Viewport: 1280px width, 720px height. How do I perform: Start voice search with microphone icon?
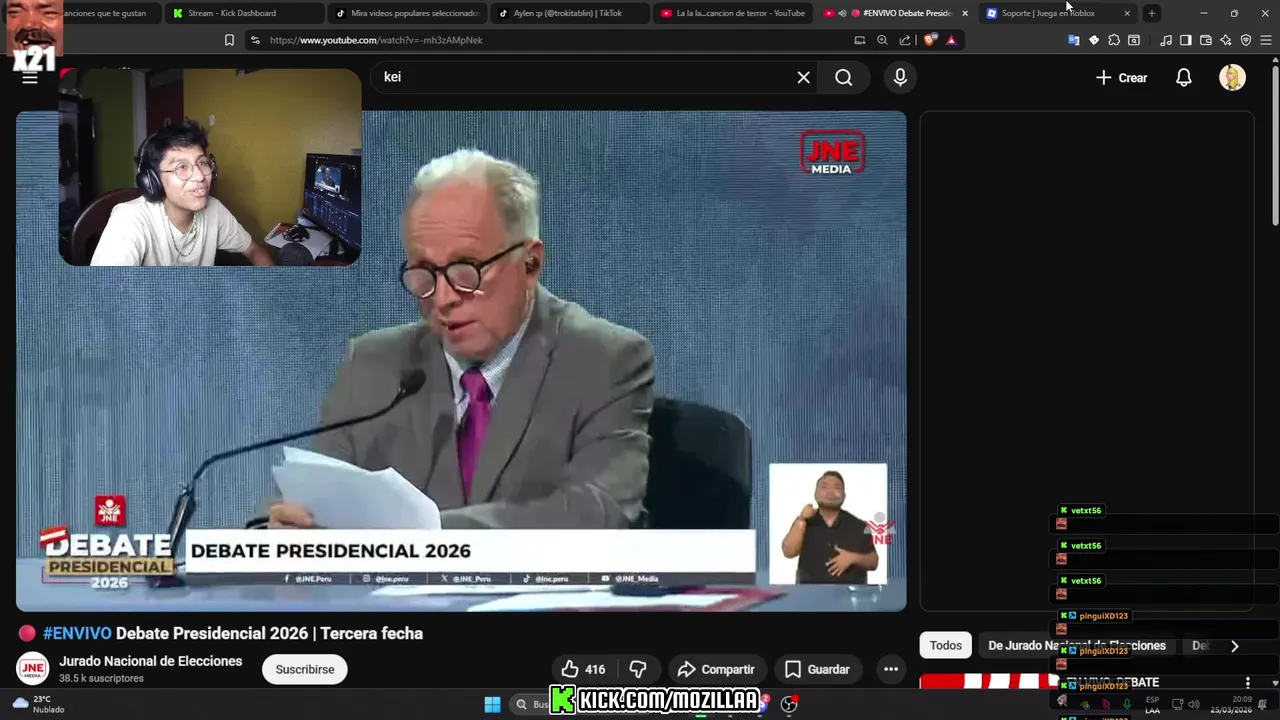pos(900,77)
